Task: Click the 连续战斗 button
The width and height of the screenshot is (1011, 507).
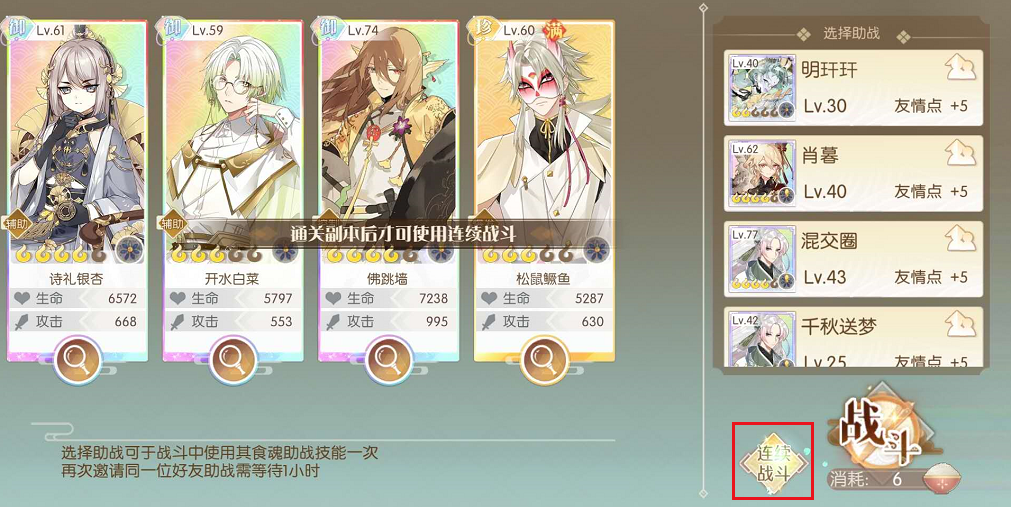Action: pyautogui.click(x=773, y=462)
